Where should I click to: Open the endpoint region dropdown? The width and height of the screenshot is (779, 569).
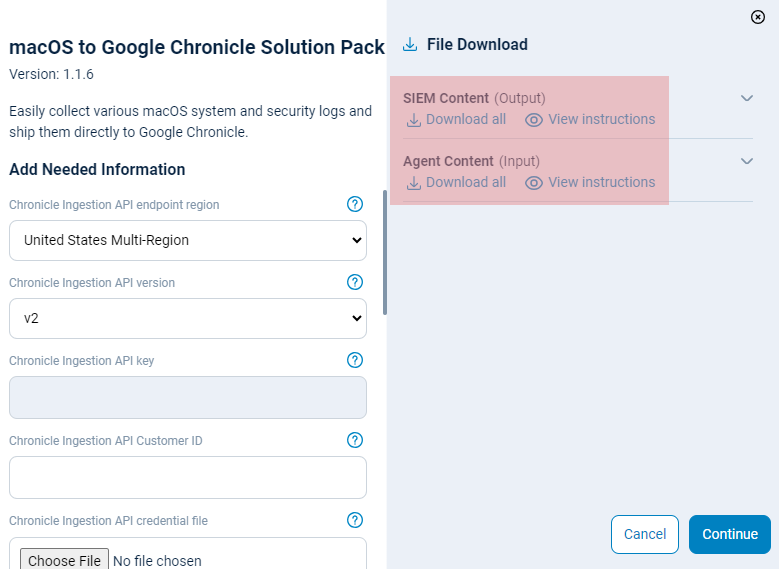[x=188, y=240]
